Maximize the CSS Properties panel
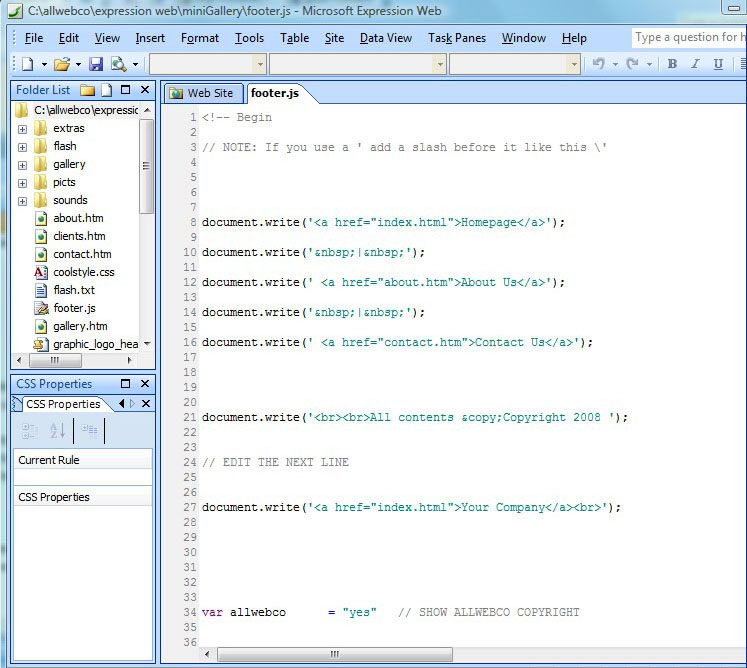747x668 pixels. pos(125,384)
